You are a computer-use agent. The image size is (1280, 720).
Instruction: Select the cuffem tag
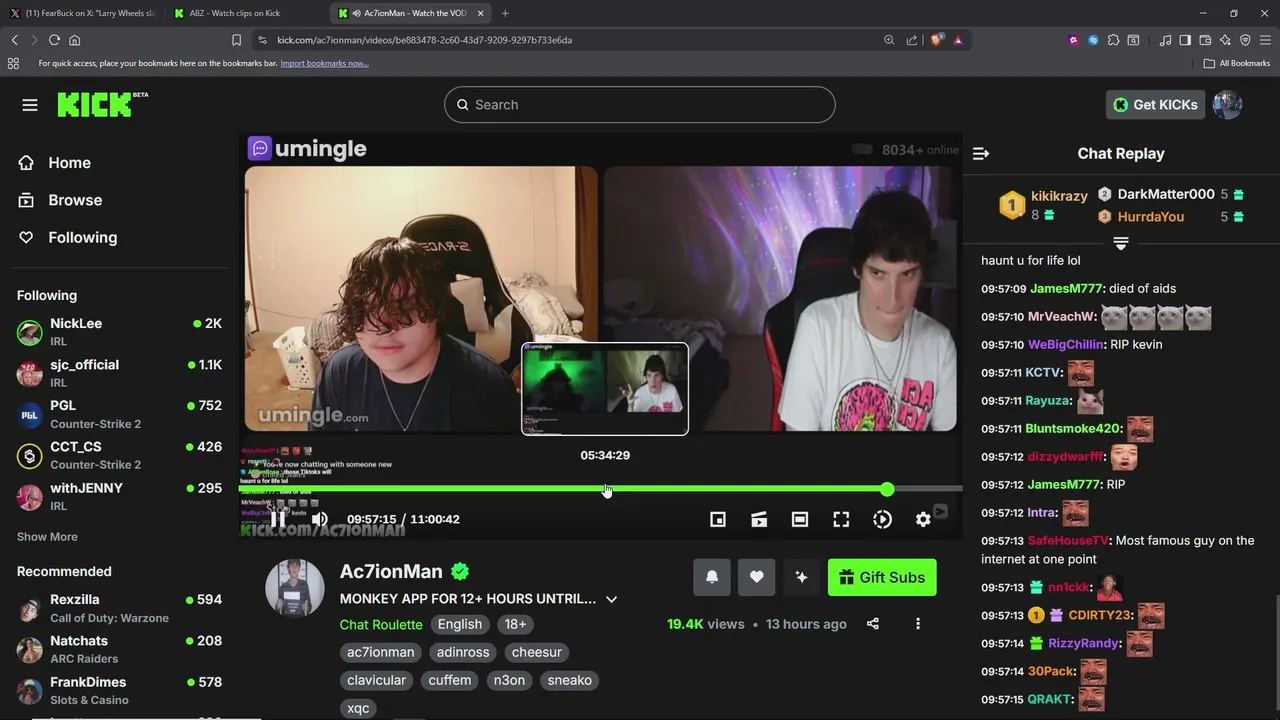pyautogui.click(x=450, y=680)
